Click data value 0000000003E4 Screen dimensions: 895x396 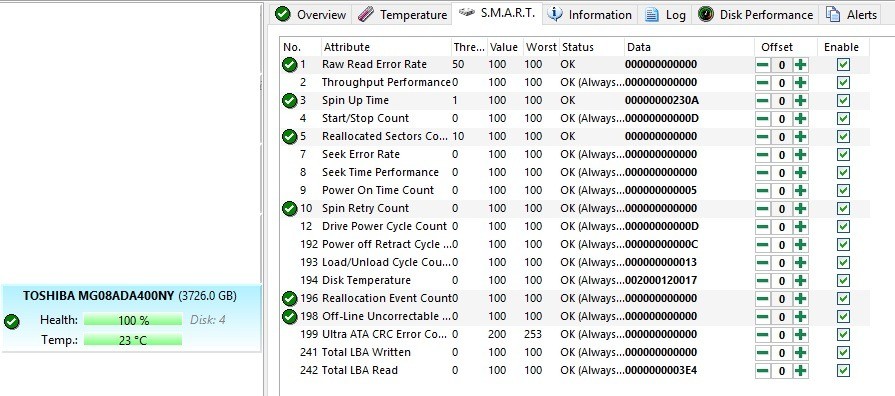pyautogui.click(x=661, y=370)
